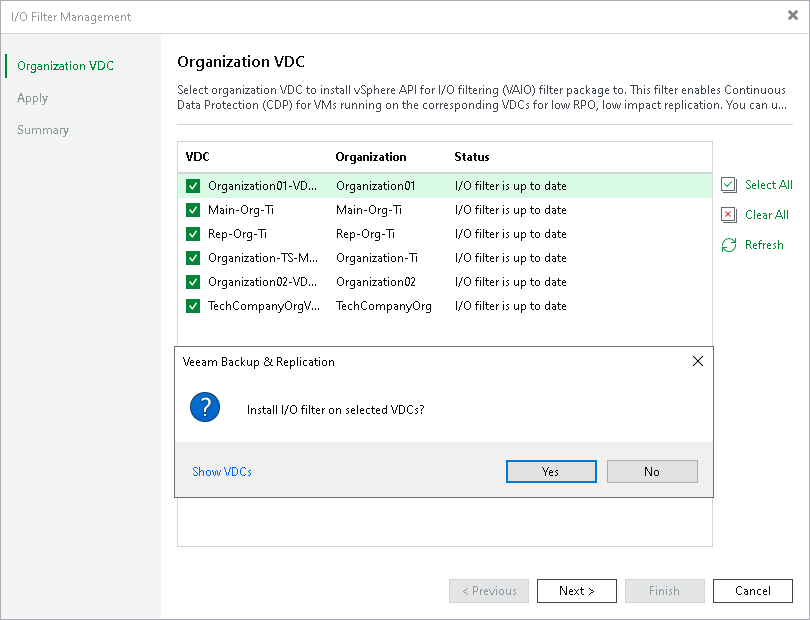
Task: Click the Next > button
Action: coord(577,591)
